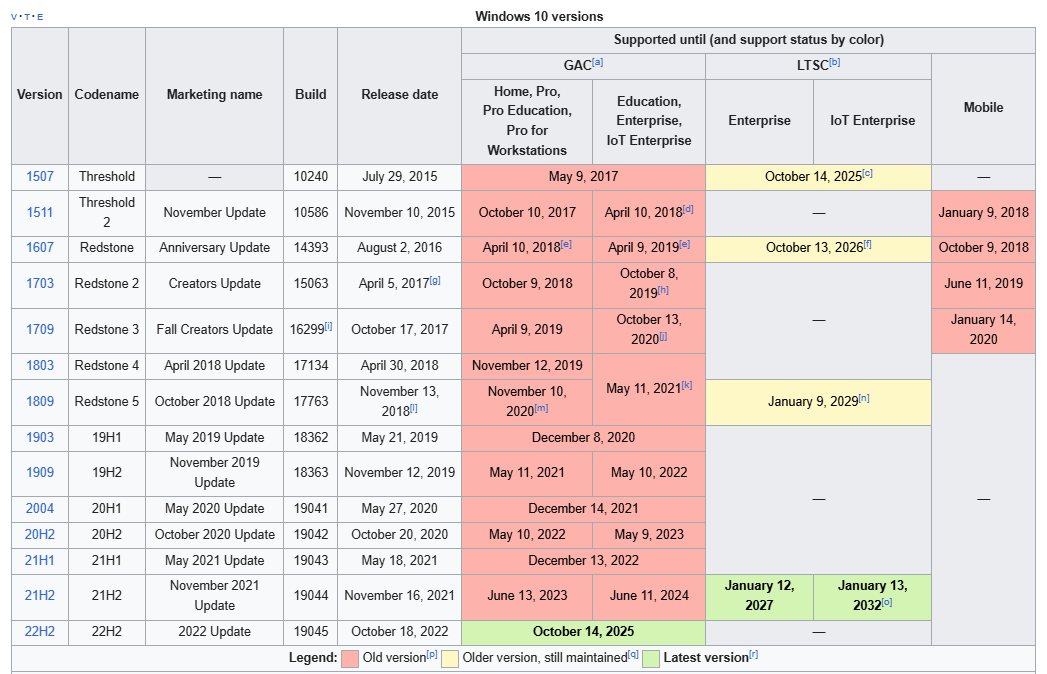The height and width of the screenshot is (674, 1047).
Task: Open the version 1809 link
Action: pyautogui.click(x=39, y=401)
